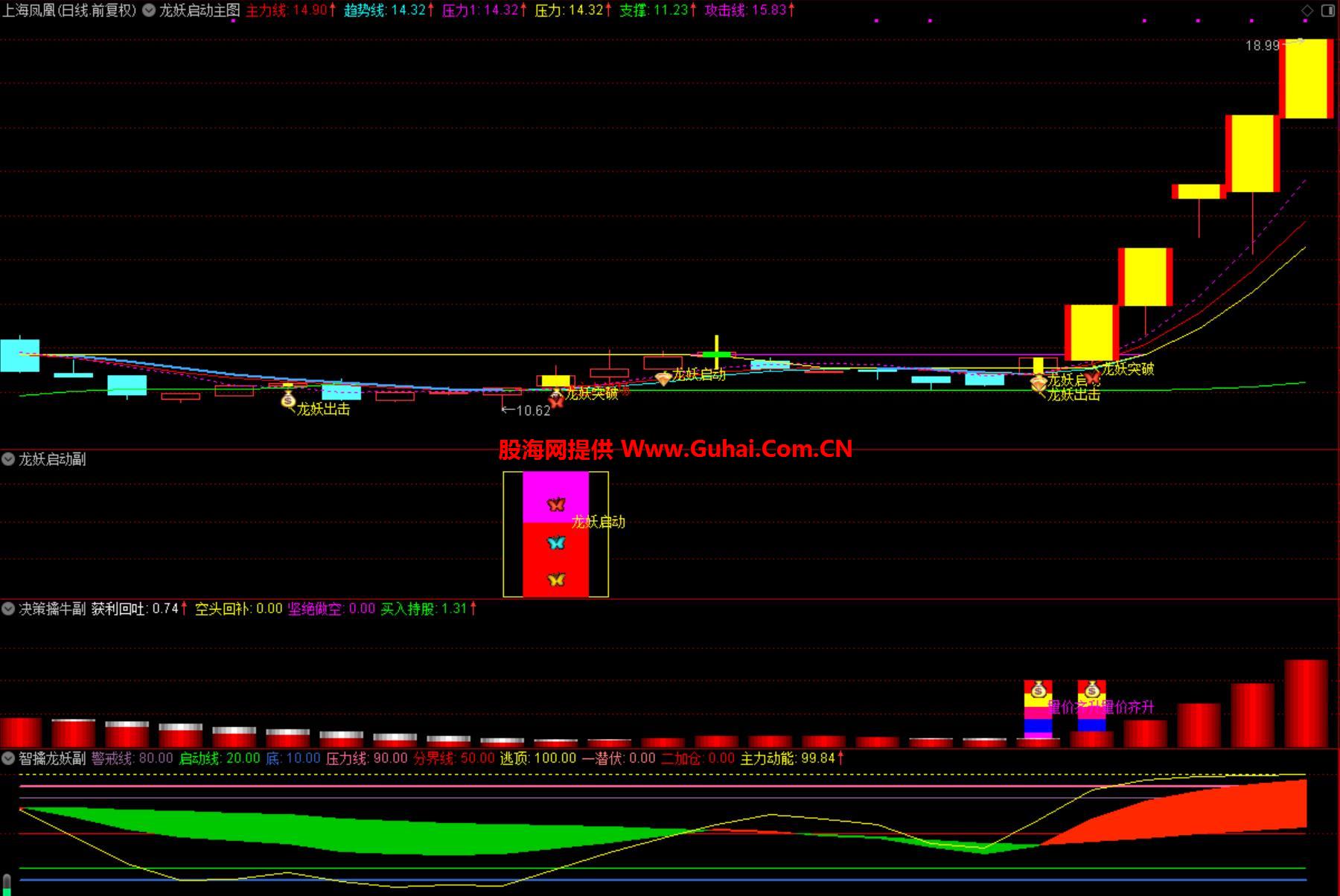Click the main-chart 龙妖启动 signal label
The image size is (1340, 896).
point(699,374)
